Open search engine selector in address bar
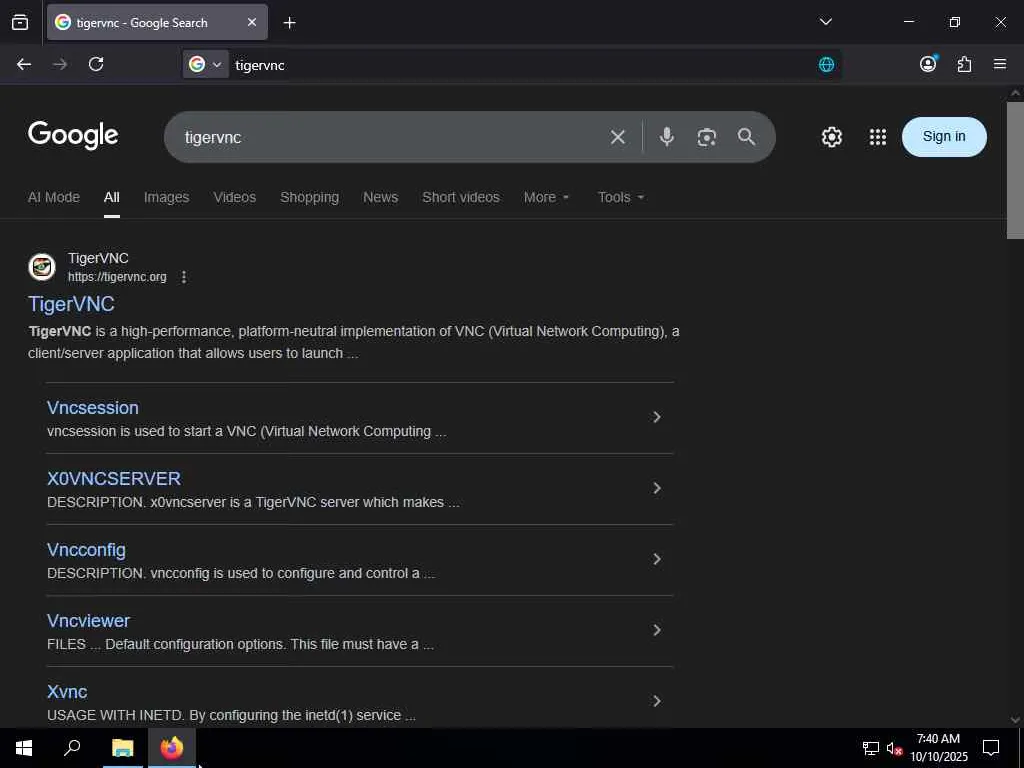This screenshot has height=768, width=1024. [205, 64]
